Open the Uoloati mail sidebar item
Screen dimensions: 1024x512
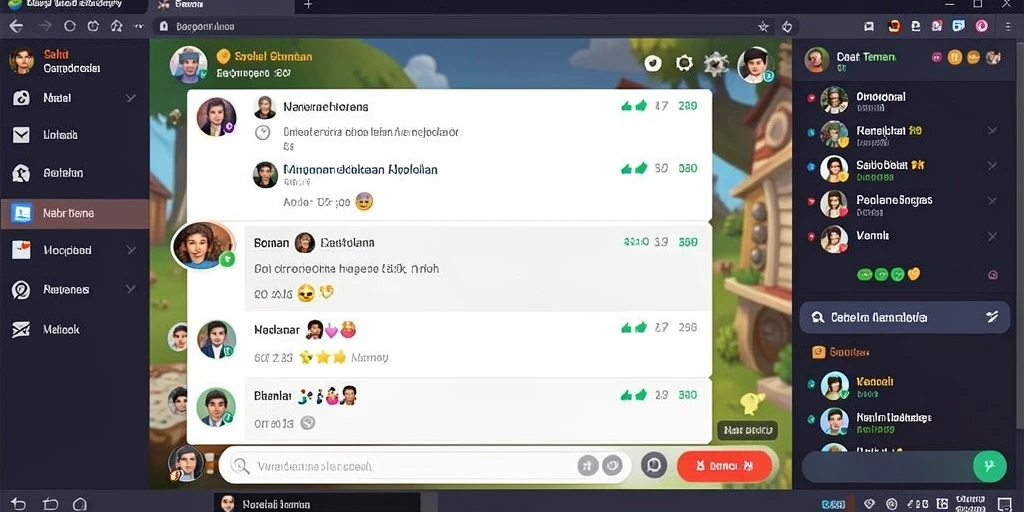click(x=74, y=135)
